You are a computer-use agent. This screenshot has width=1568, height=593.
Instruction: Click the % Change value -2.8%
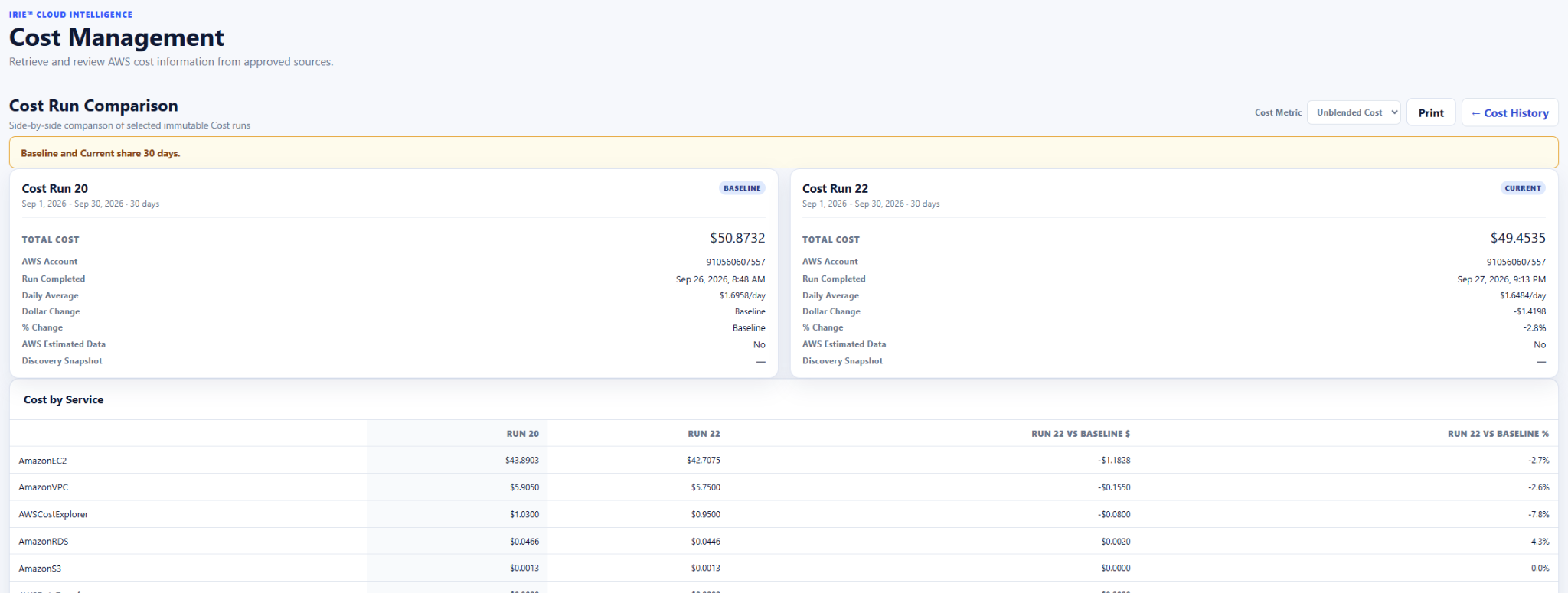pyautogui.click(x=1534, y=327)
